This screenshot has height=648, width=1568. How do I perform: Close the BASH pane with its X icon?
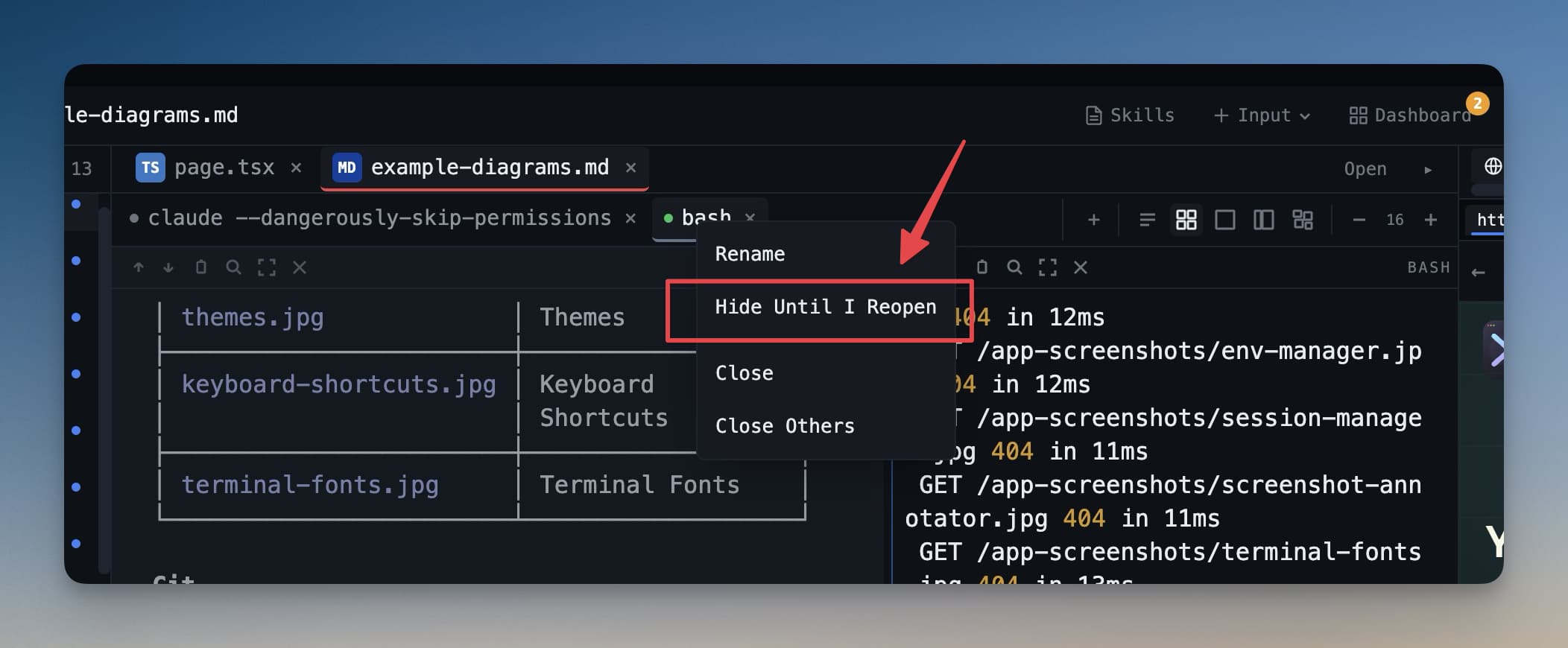1081,267
